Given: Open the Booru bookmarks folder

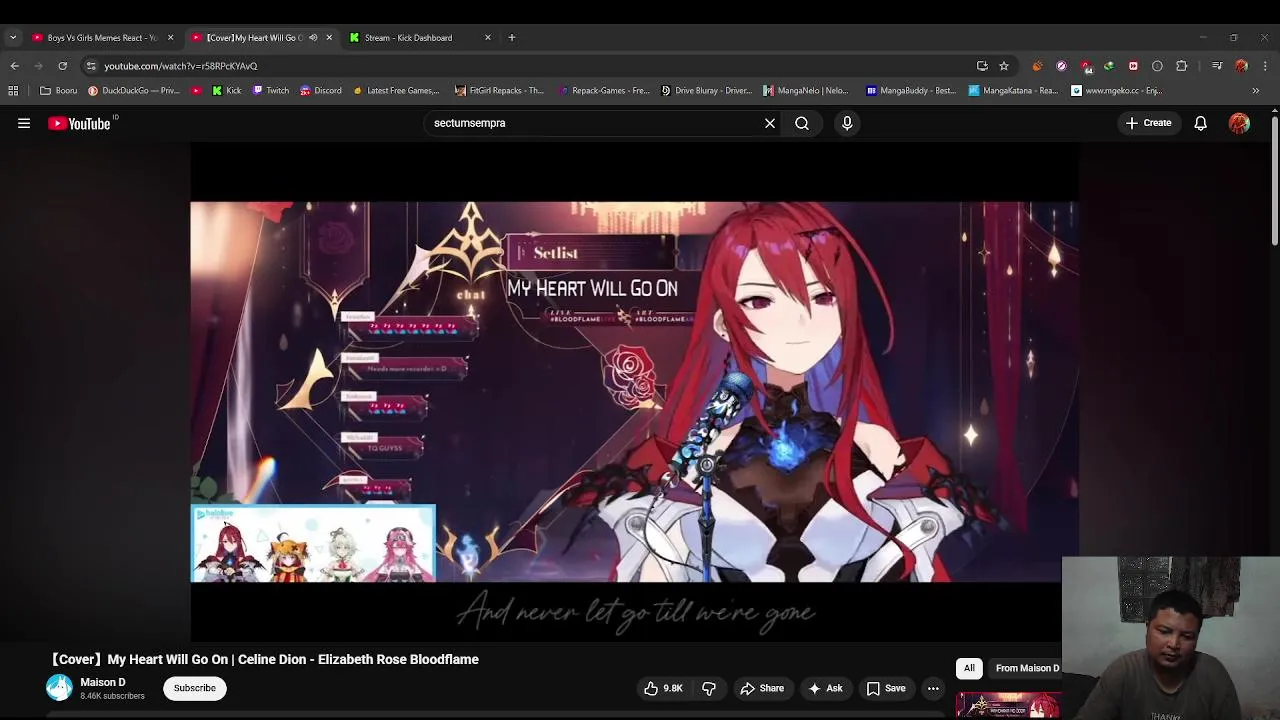Looking at the screenshot, I should (x=58, y=90).
